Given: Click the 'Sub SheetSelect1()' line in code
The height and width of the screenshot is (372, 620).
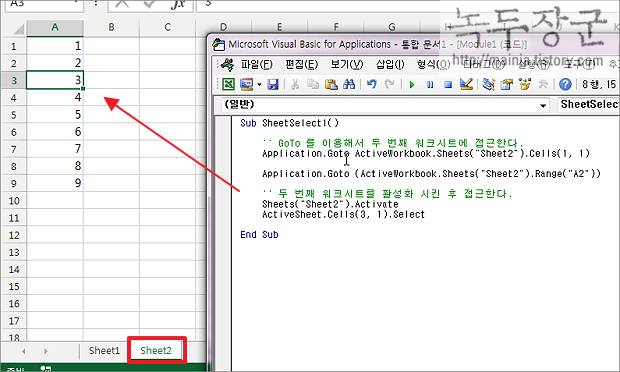Looking at the screenshot, I should (x=289, y=123).
